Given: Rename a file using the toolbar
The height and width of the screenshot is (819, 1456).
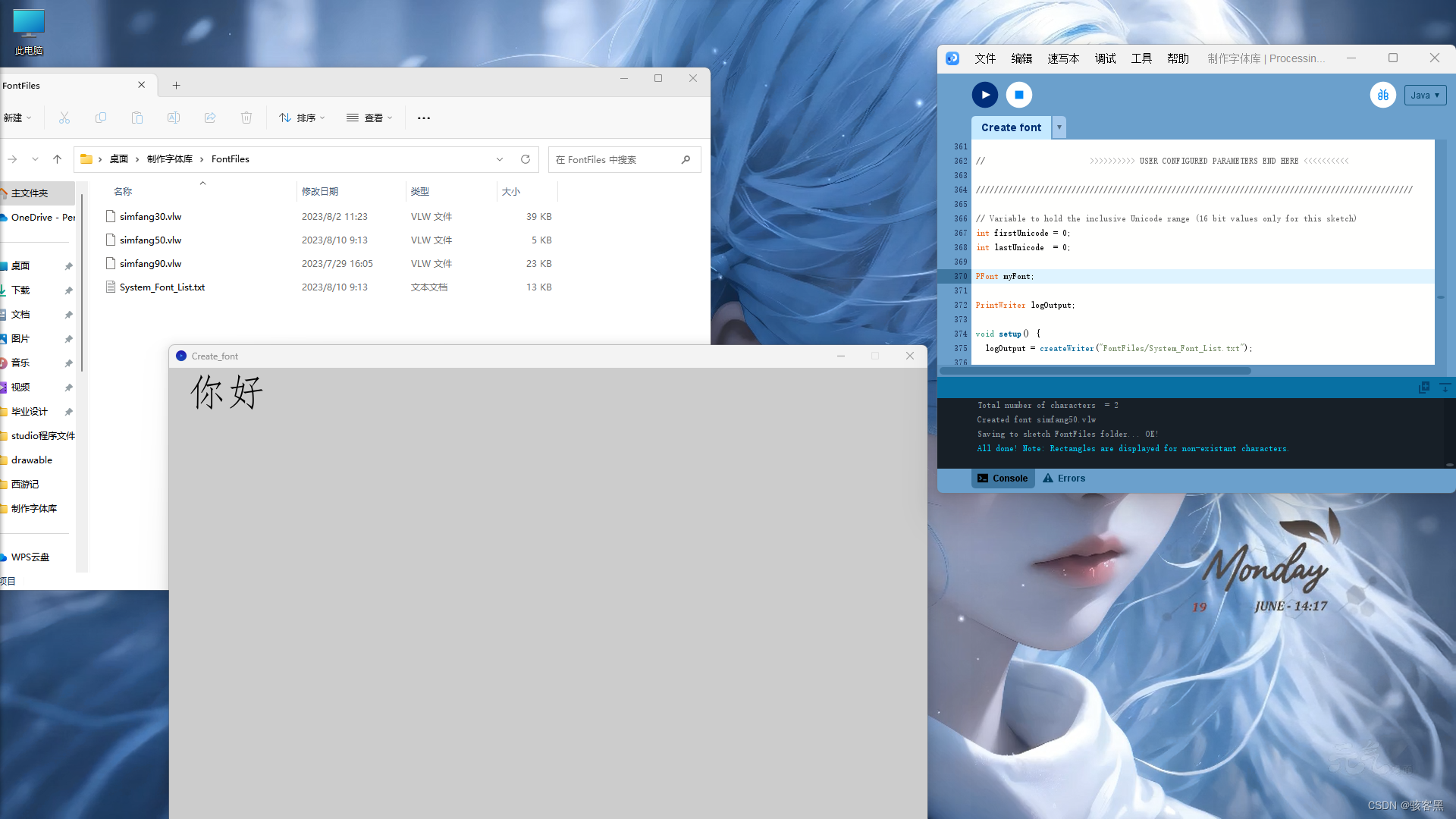Looking at the screenshot, I should [173, 118].
